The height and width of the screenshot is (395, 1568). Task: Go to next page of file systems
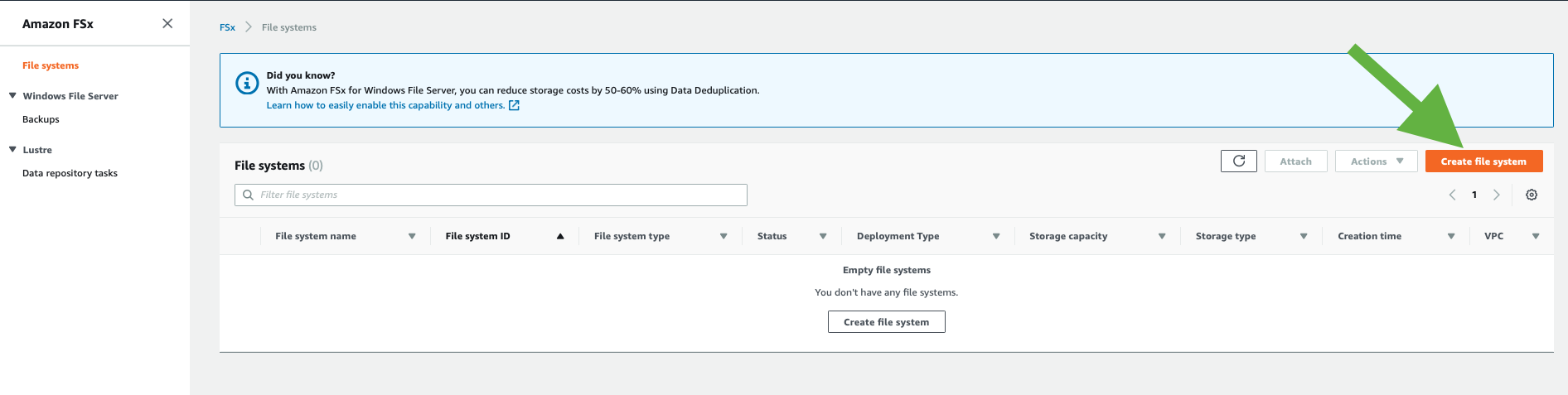click(1496, 195)
